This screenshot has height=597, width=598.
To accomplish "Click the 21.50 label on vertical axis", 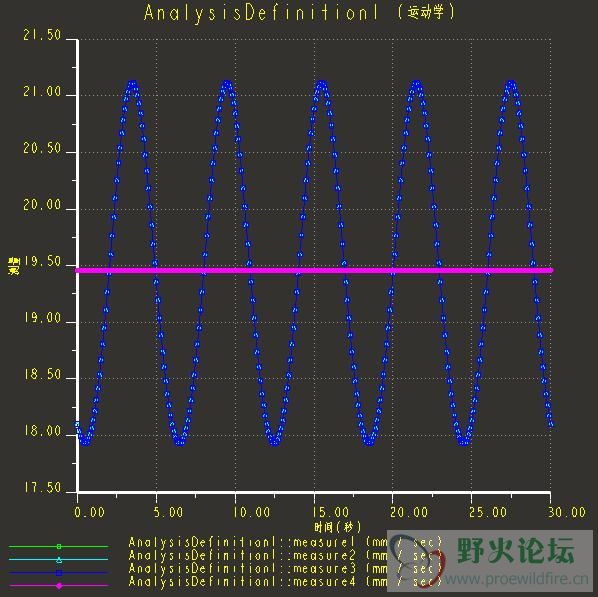I will click(42, 35).
